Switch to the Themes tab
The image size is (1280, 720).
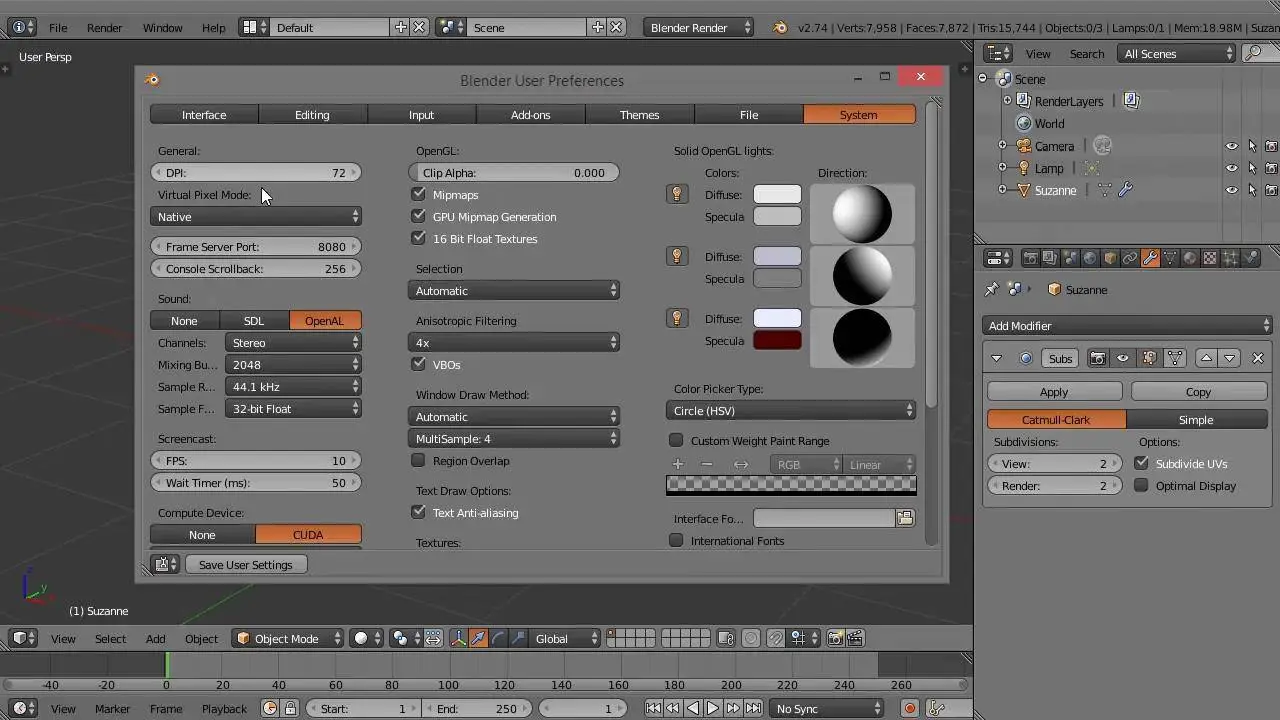[x=640, y=115]
